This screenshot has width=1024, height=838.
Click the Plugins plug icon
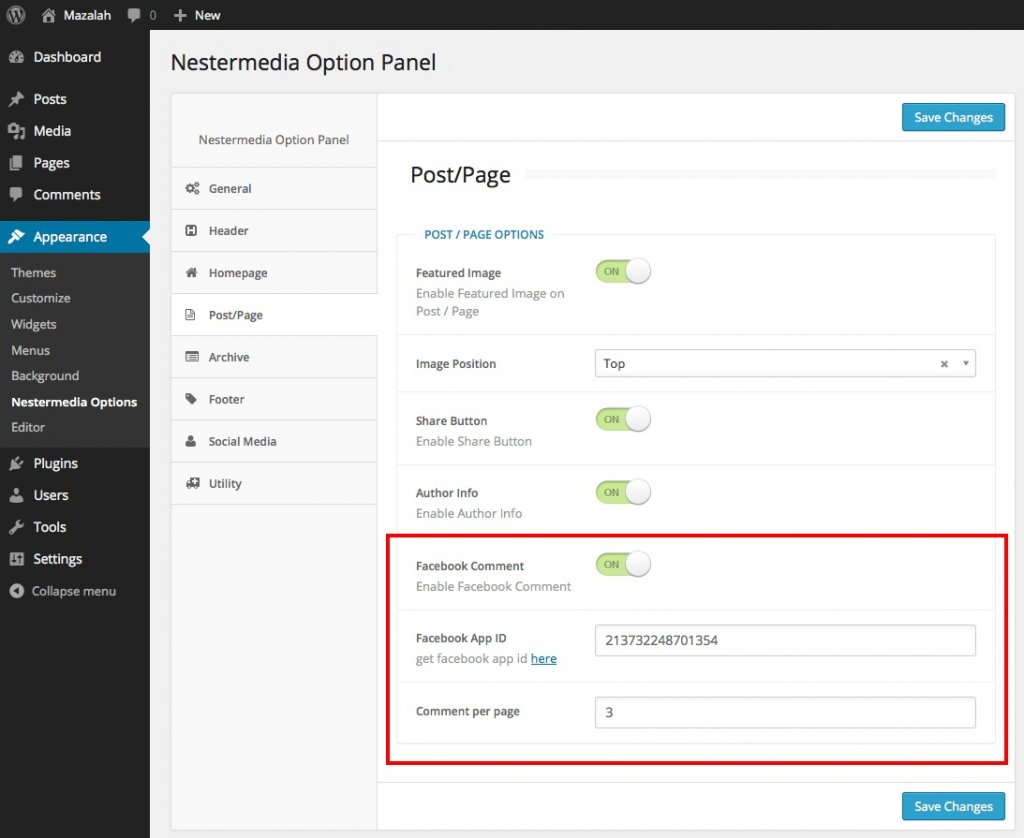[16, 464]
